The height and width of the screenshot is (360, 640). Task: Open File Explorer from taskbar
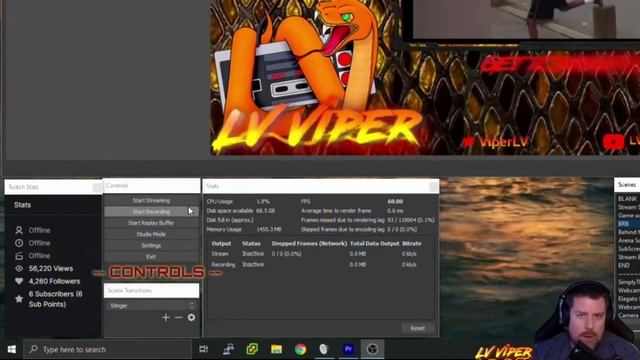(276, 349)
